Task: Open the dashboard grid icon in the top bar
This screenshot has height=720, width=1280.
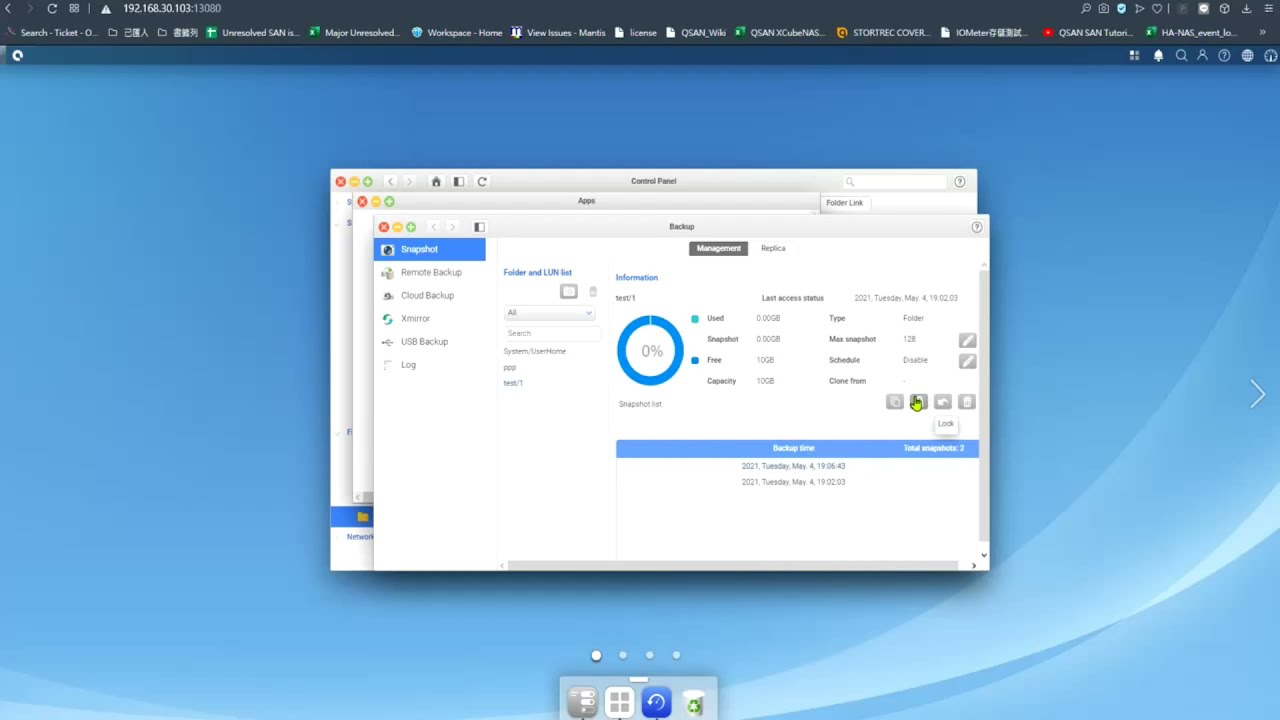Action: click(x=1135, y=56)
